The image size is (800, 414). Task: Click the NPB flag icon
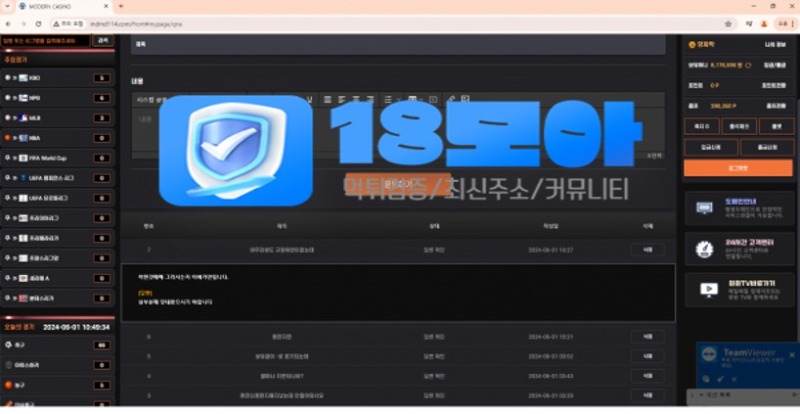[x=23, y=98]
